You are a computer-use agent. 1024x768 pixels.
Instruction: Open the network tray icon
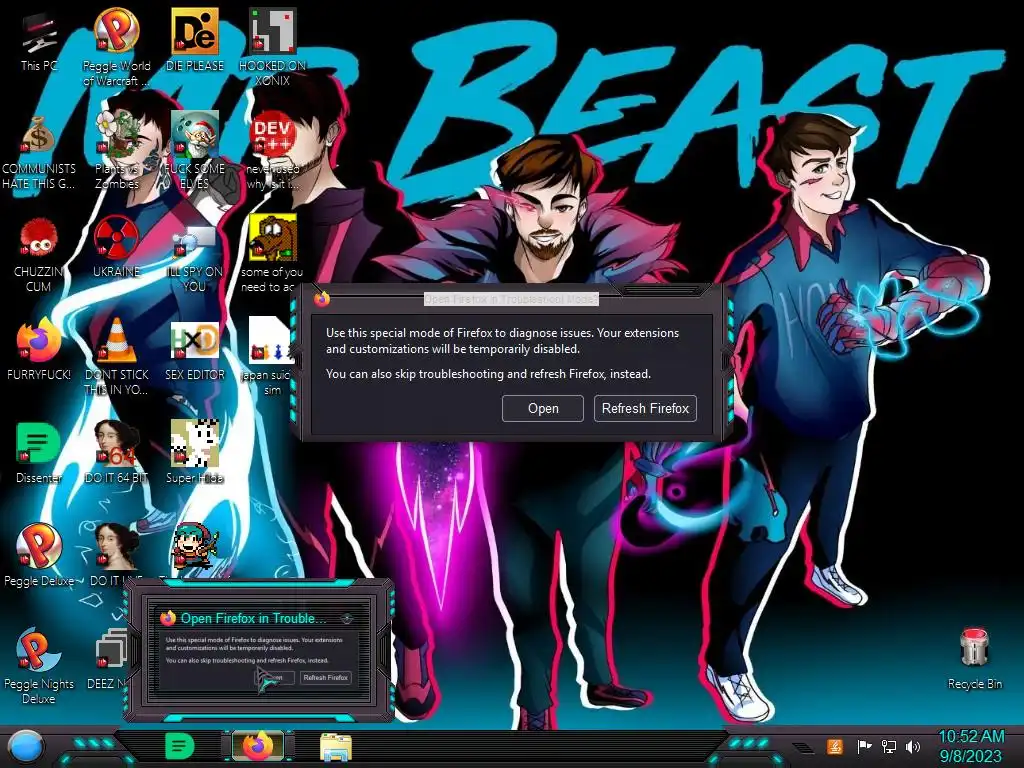[x=889, y=746]
